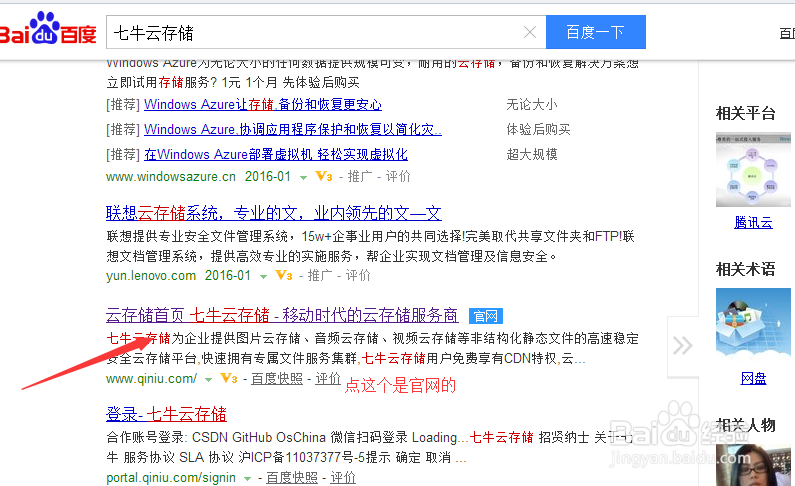Click V3 badge on yun.lenovo.com result
795x486 pixels.
(284, 275)
